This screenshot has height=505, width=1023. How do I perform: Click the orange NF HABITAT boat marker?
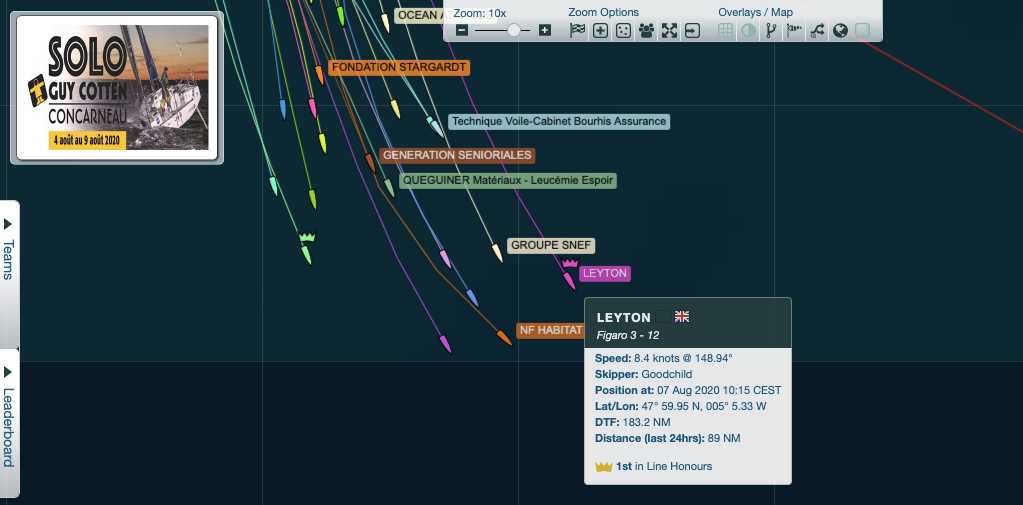504,337
